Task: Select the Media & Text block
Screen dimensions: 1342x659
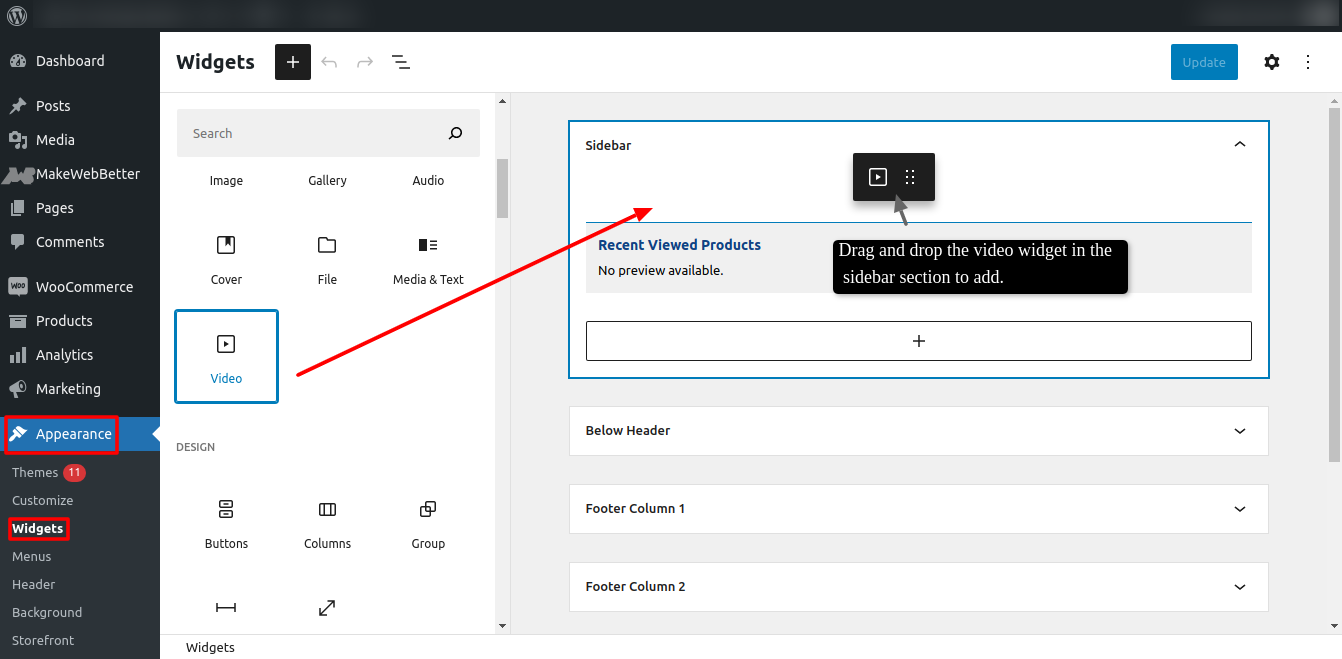Action: [428, 258]
